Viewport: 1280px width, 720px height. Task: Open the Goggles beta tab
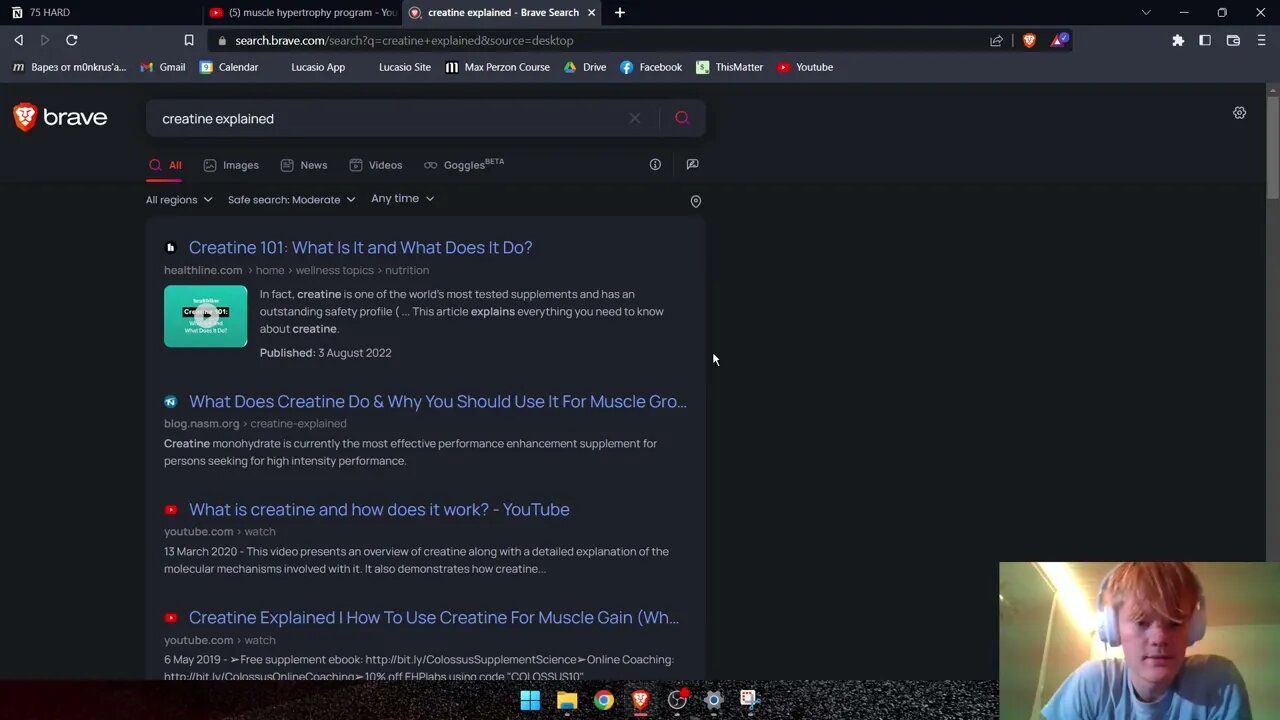(464, 165)
